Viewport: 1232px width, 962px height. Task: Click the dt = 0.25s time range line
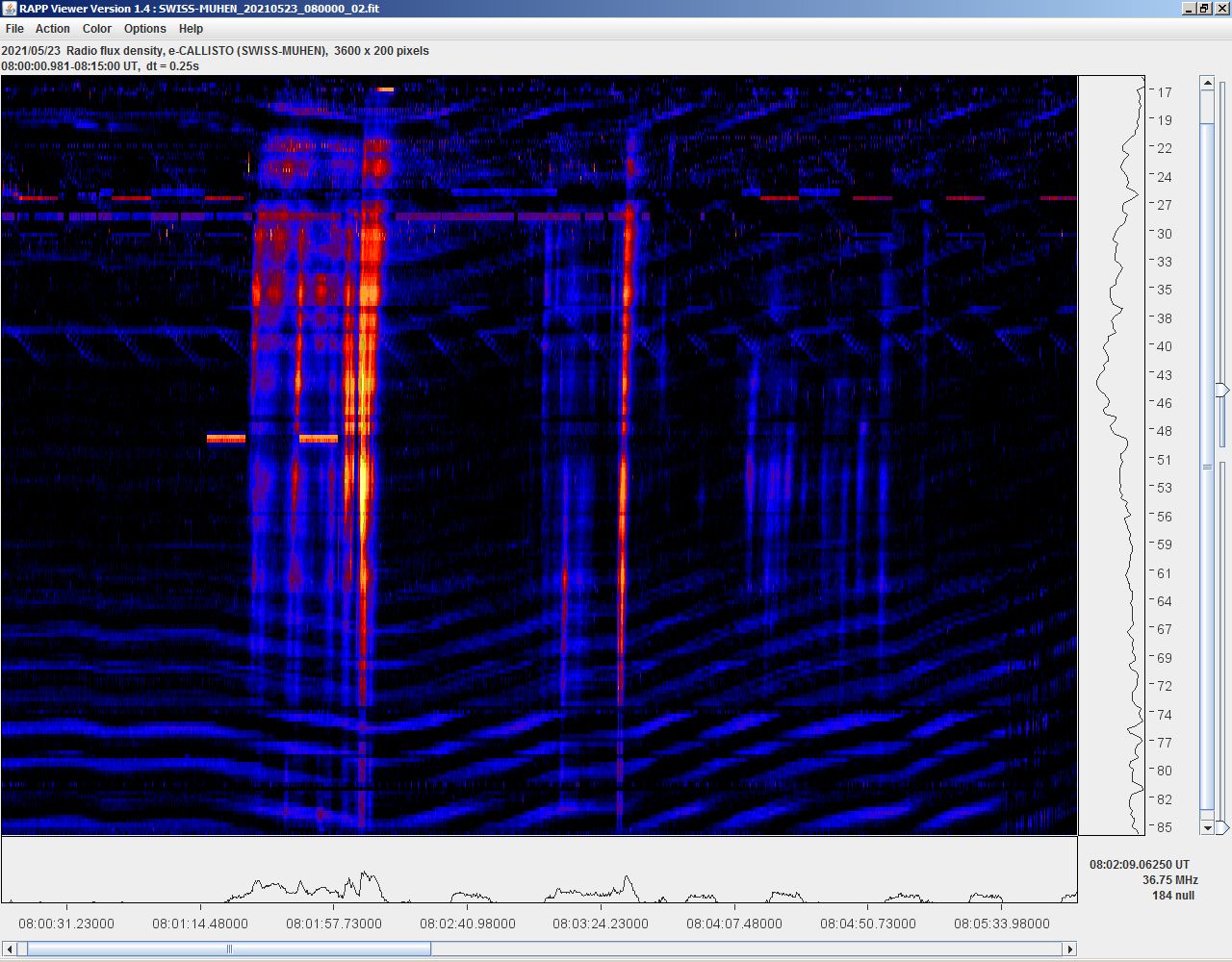click(100, 66)
